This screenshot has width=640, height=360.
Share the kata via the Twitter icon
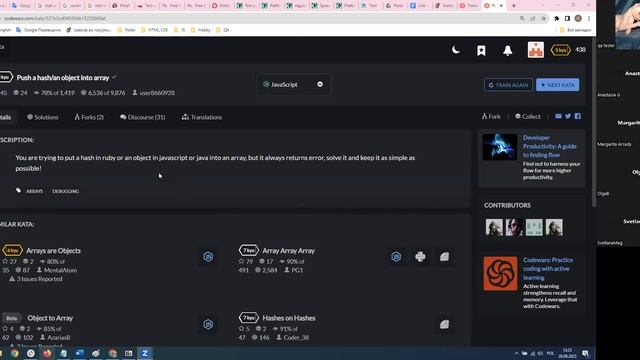point(568,116)
